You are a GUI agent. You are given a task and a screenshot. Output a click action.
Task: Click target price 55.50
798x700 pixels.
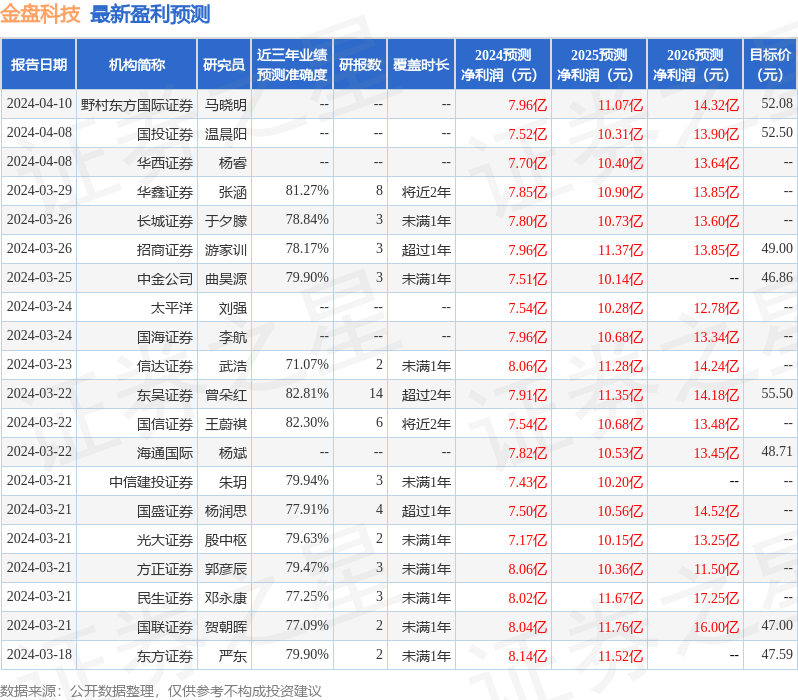[x=777, y=394]
